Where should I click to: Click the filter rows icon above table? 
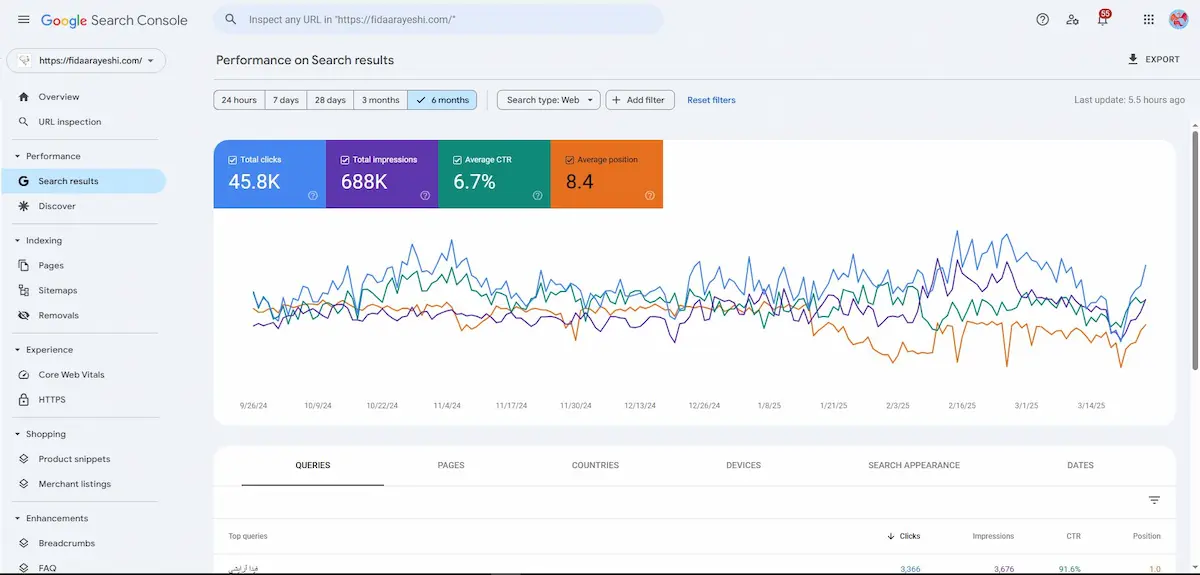coord(1154,500)
